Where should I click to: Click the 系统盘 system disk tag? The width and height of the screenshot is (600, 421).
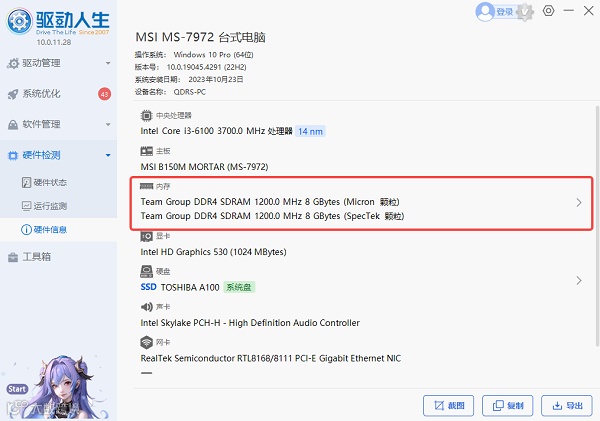pos(239,287)
